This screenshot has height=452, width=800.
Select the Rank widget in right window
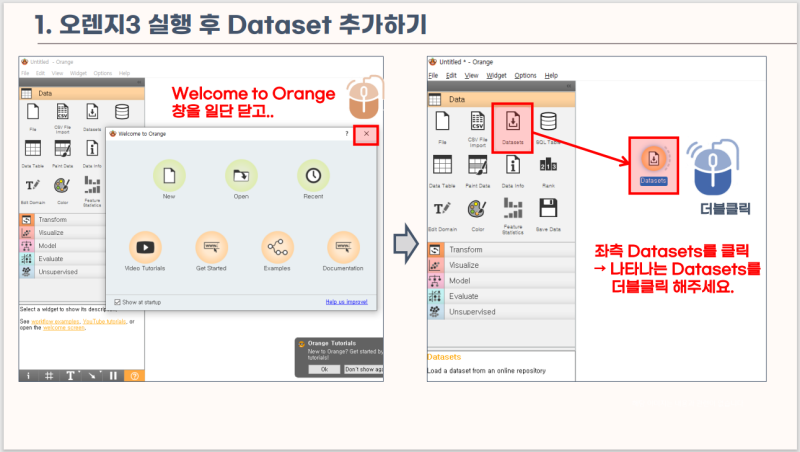click(548, 171)
